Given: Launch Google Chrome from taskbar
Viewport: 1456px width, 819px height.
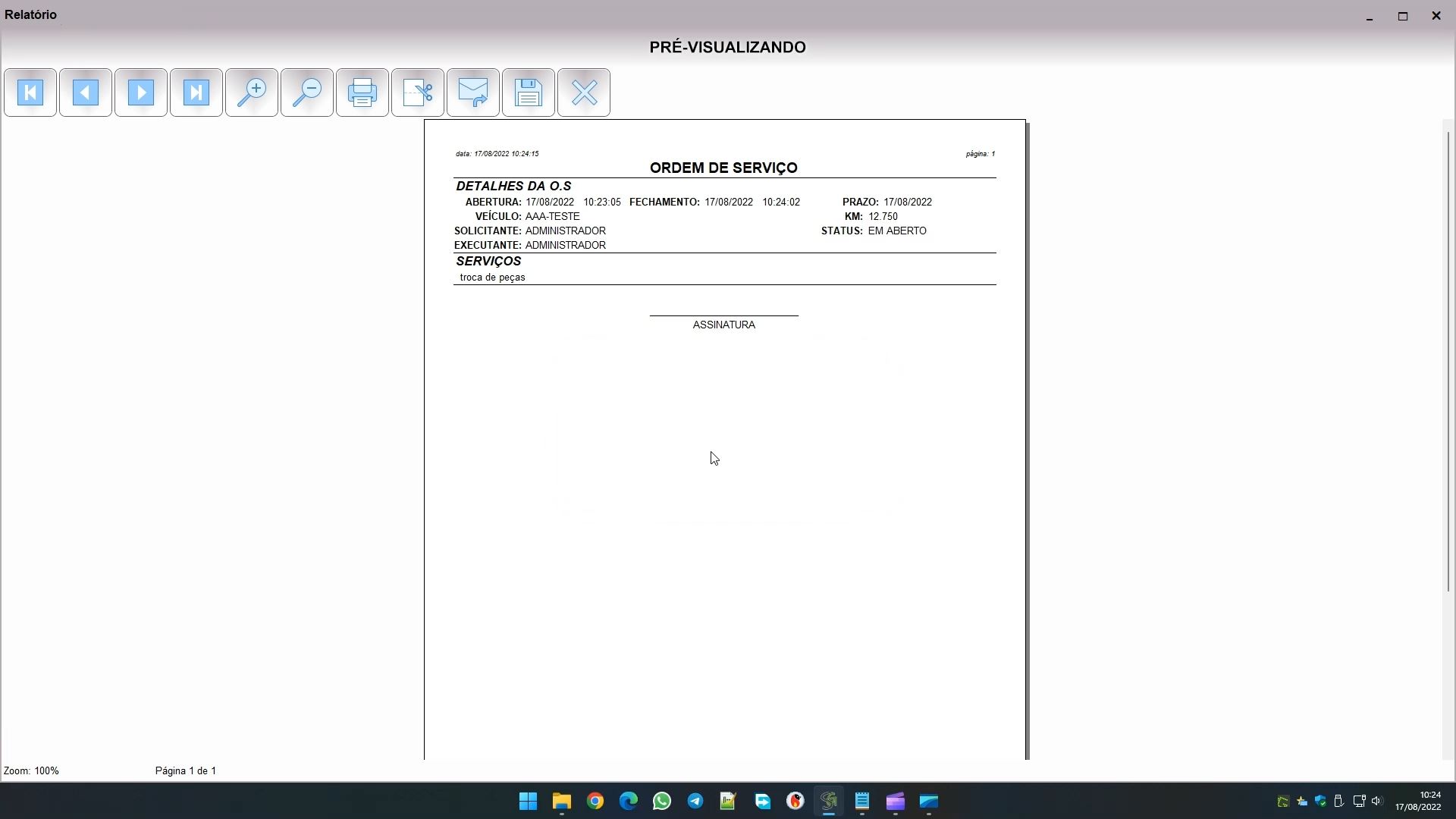Looking at the screenshot, I should (x=595, y=802).
